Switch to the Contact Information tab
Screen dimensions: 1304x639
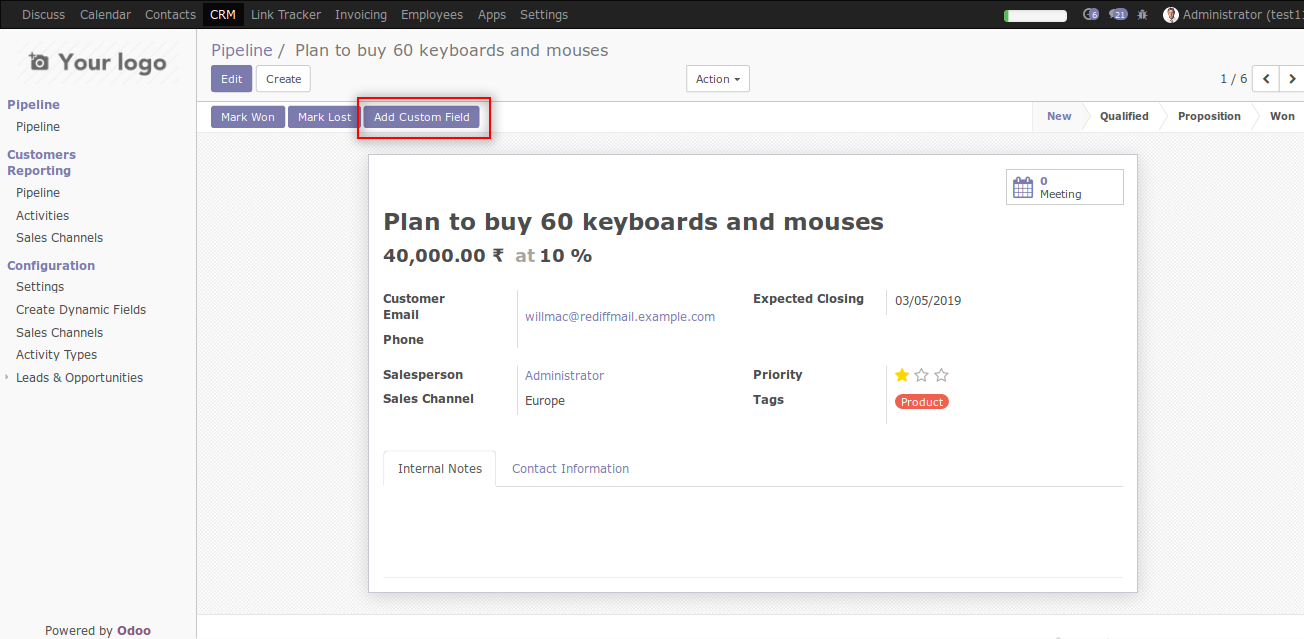coord(571,468)
